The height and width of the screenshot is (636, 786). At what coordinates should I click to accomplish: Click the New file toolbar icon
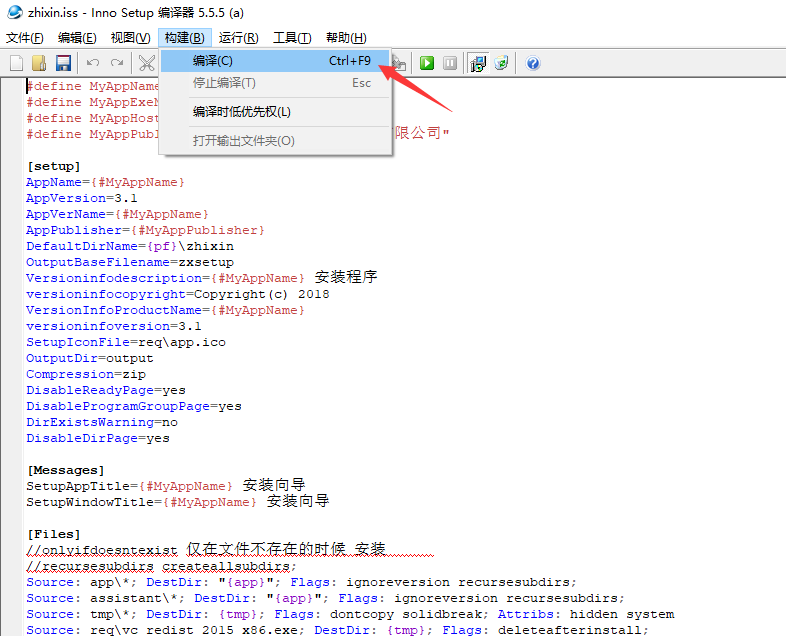click(17, 63)
